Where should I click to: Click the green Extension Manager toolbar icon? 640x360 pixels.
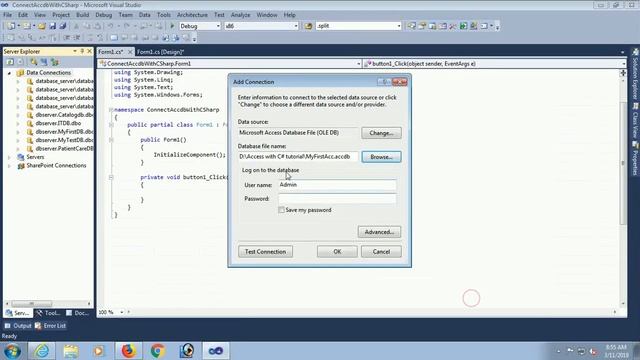pyautogui.click(x=463, y=26)
